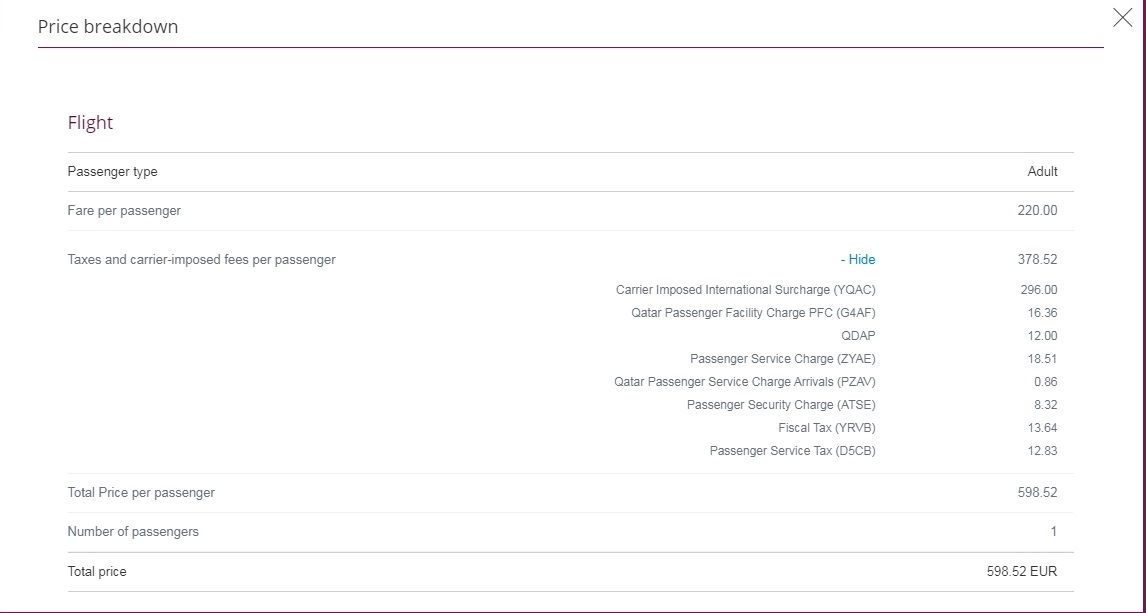Select Passenger Service Tax (D5CB) row

pos(792,451)
